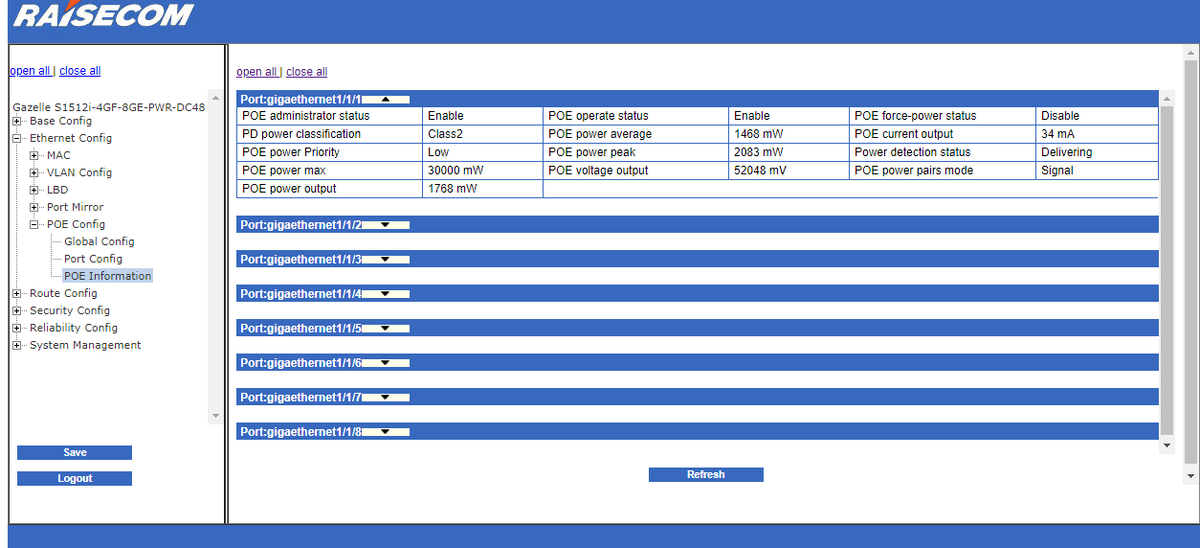This screenshot has width=1200, height=548.
Task: Expand the gigaethernet1/1/6 port section
Action: tap(388, 363)
